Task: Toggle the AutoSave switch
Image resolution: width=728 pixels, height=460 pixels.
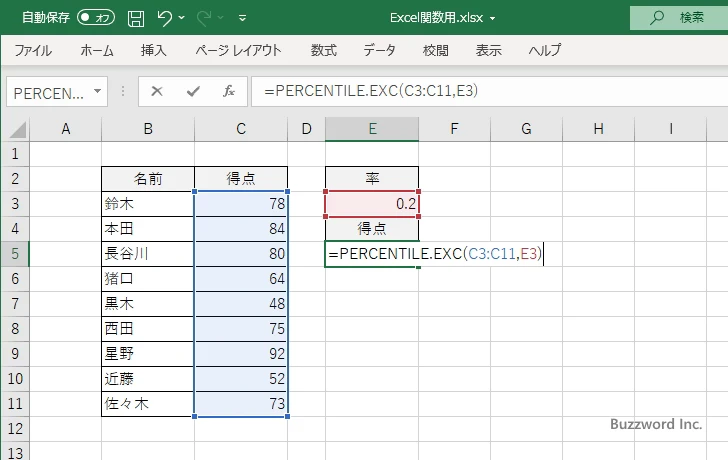Action: pyautogui.click(x=96, y=18)
